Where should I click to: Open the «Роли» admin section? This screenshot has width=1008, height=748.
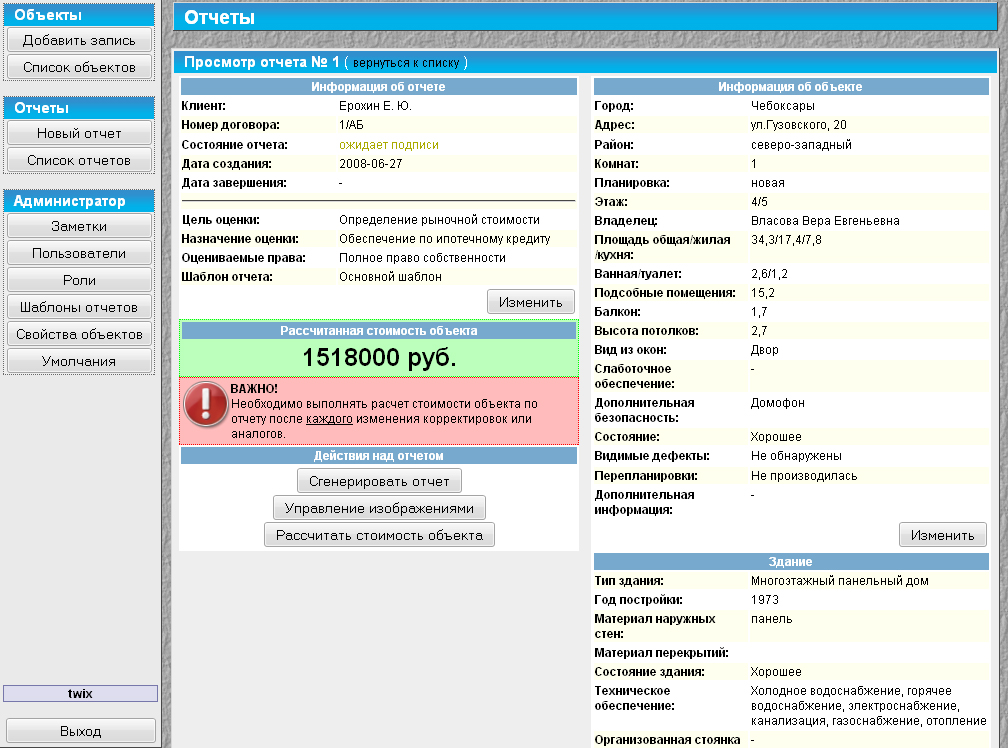coord(79,279)
